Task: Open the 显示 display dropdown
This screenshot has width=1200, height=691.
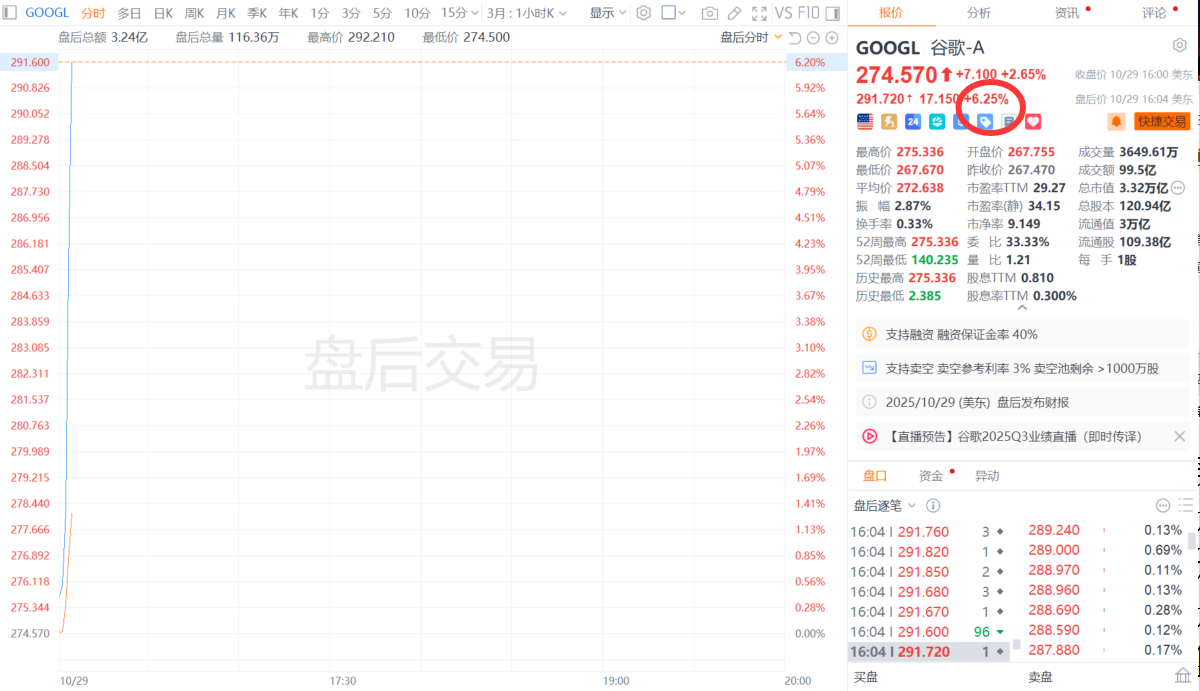Action: 608,13
